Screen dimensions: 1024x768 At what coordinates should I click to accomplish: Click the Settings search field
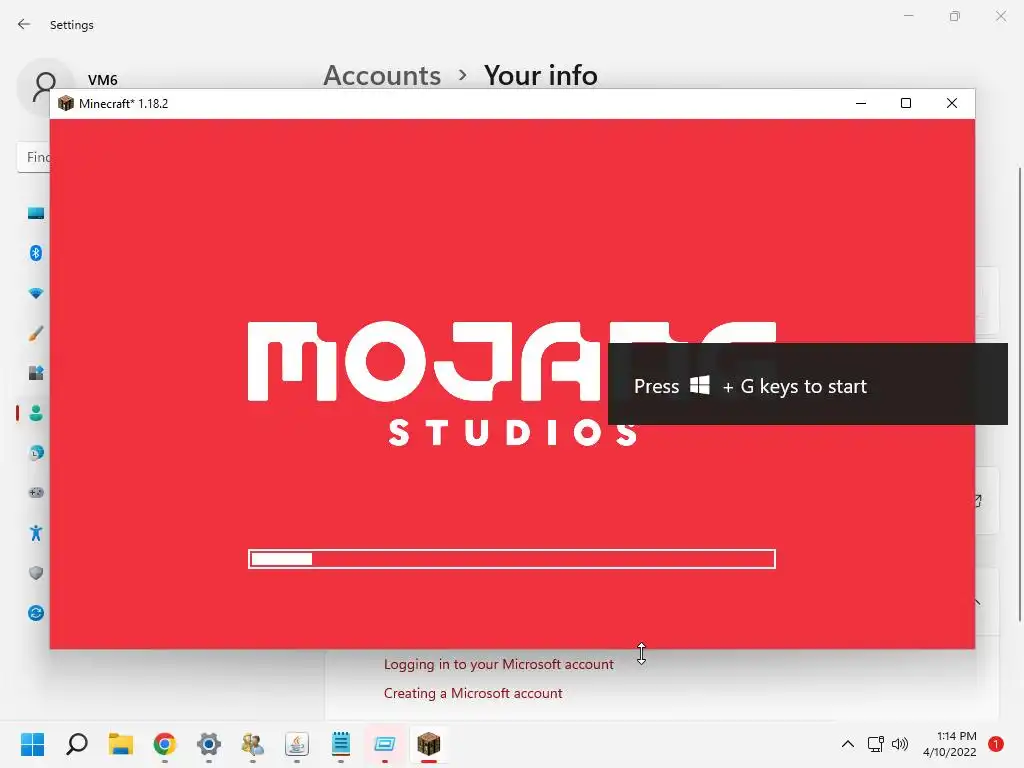(x=34, y=157)
